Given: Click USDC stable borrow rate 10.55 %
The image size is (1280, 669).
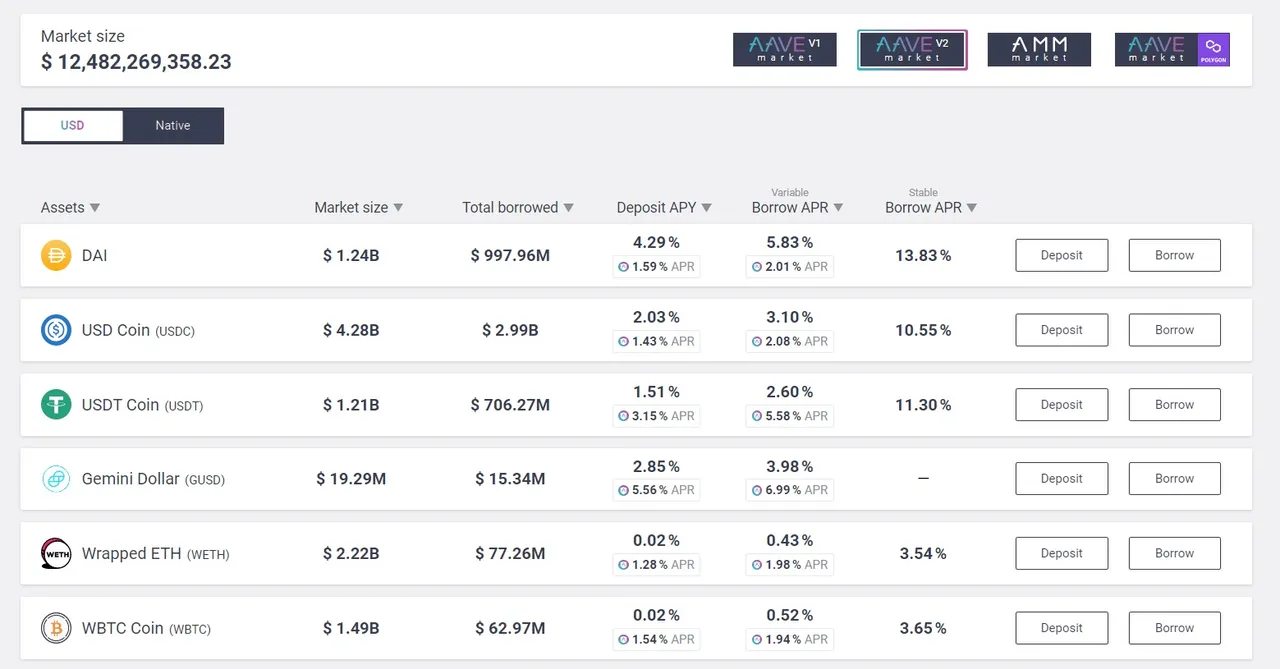Looking at the screenshot, I should [x=923, y=330].
